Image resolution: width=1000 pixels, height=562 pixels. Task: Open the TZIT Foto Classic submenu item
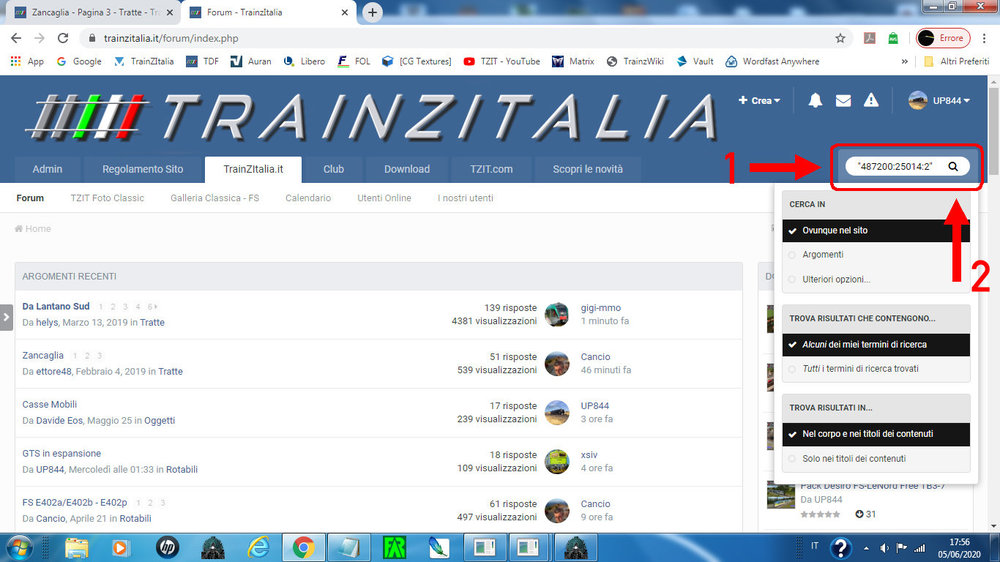107,198
